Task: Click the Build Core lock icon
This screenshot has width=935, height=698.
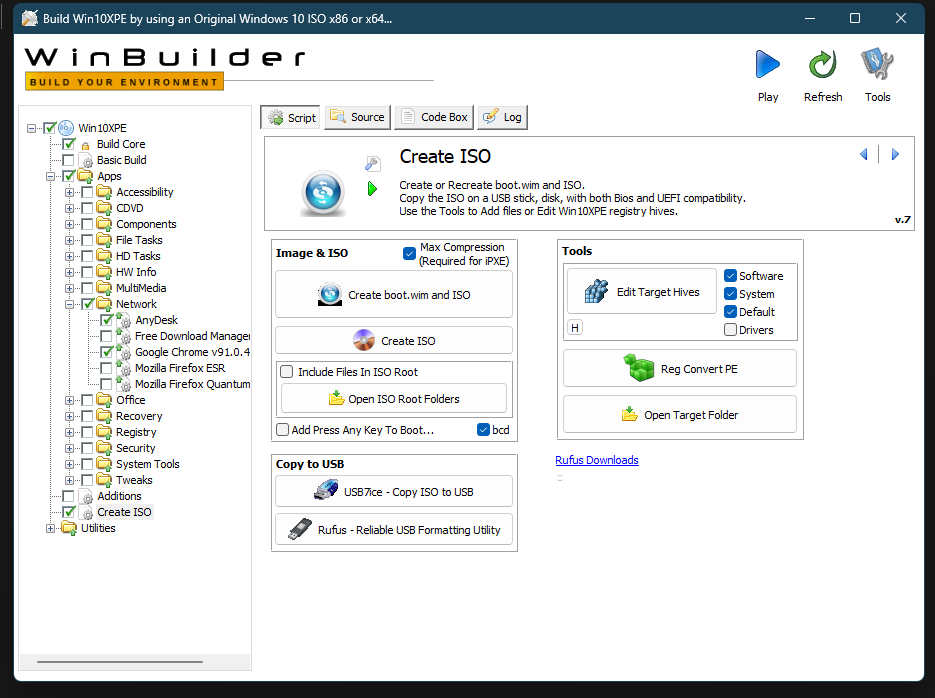Action: [86, 145]
